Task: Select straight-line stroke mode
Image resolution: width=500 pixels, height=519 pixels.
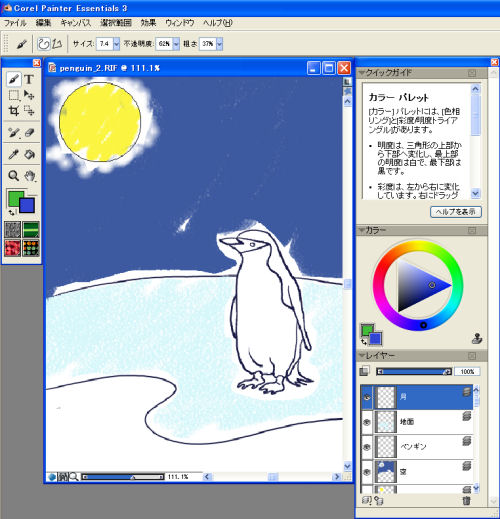Action: tap(57, 44)
